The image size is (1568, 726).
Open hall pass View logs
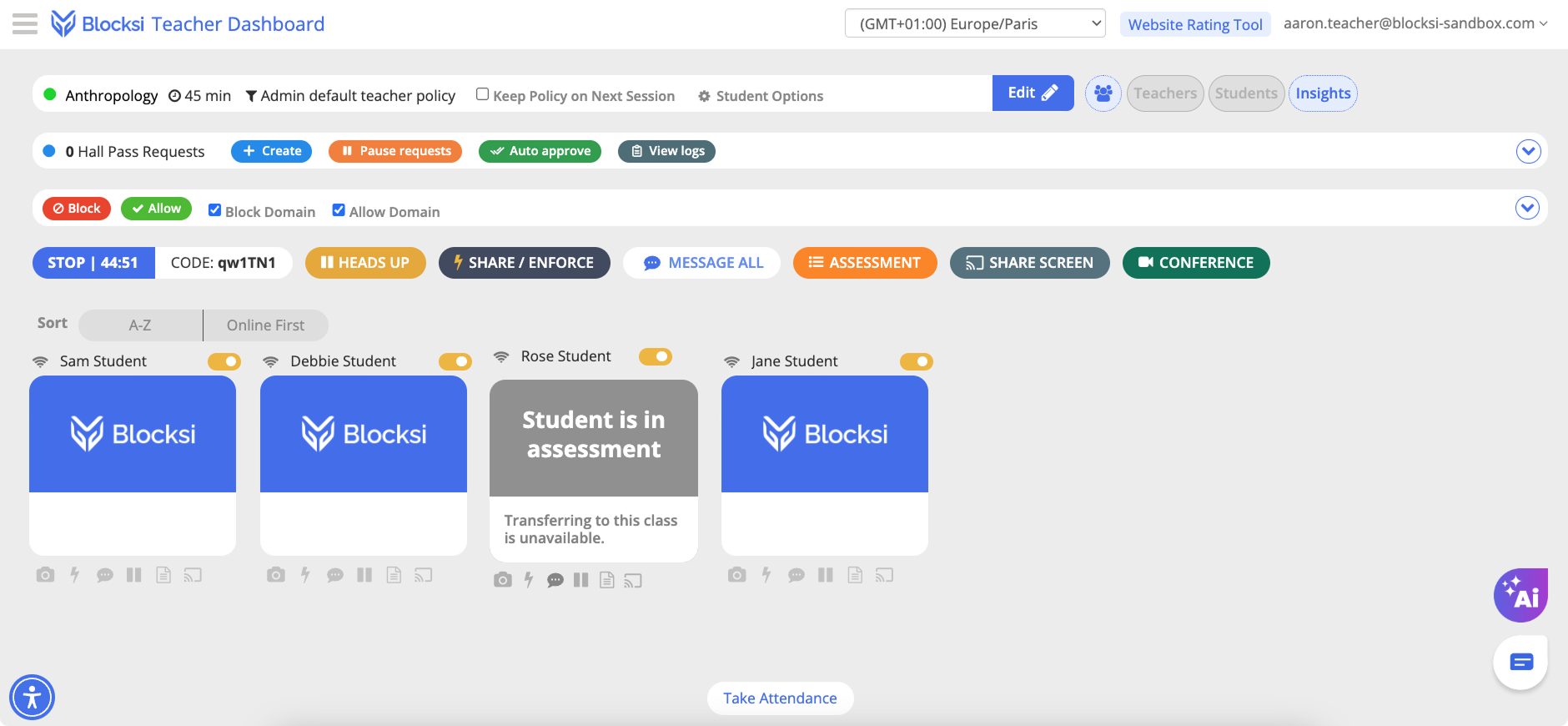tap(666, 151)
